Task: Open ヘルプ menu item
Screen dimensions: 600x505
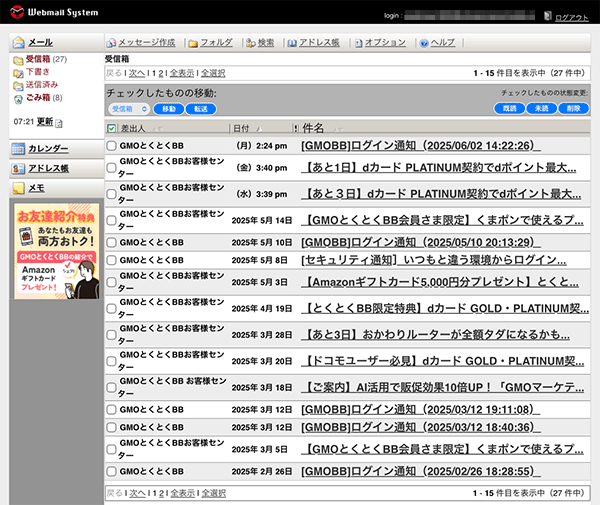Action: (443, 42)
